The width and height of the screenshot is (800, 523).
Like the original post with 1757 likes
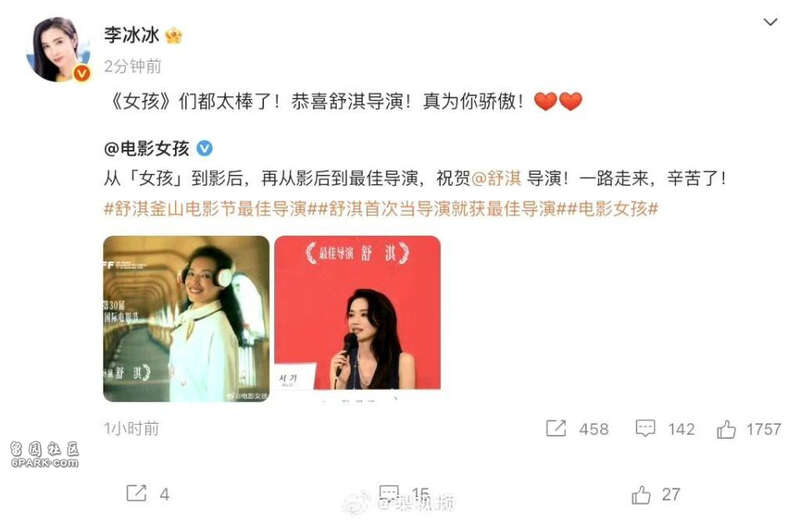coord(726,429)
